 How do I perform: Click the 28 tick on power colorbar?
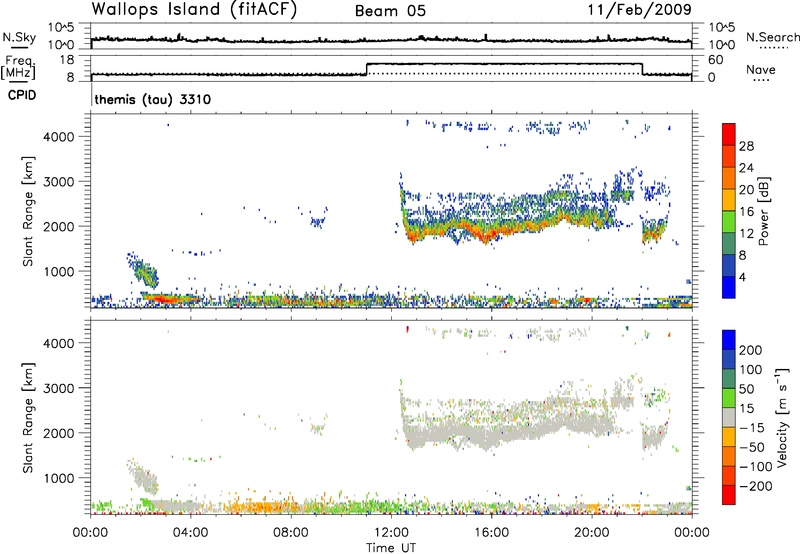point(746,146)
